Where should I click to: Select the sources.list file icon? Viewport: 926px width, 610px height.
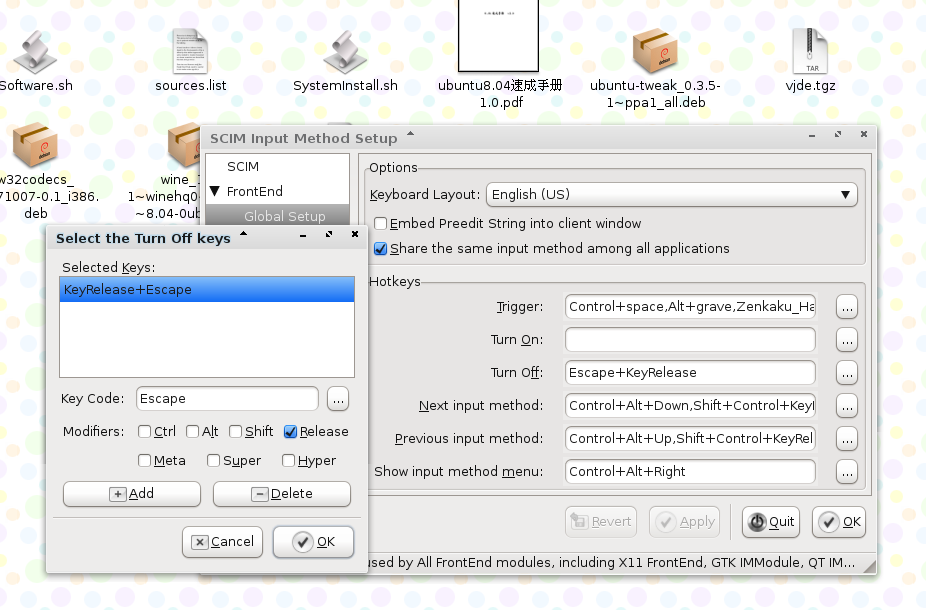(190, 51)
